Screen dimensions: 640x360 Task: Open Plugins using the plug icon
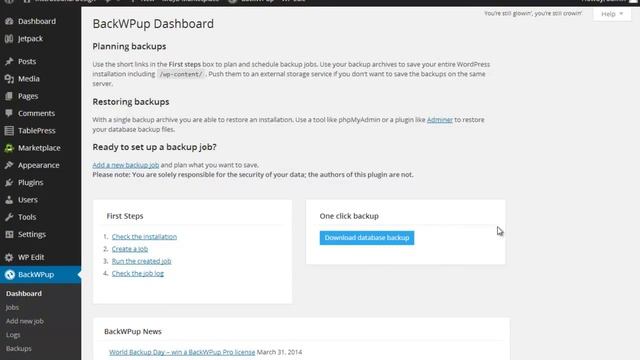[x=9, y=182]
